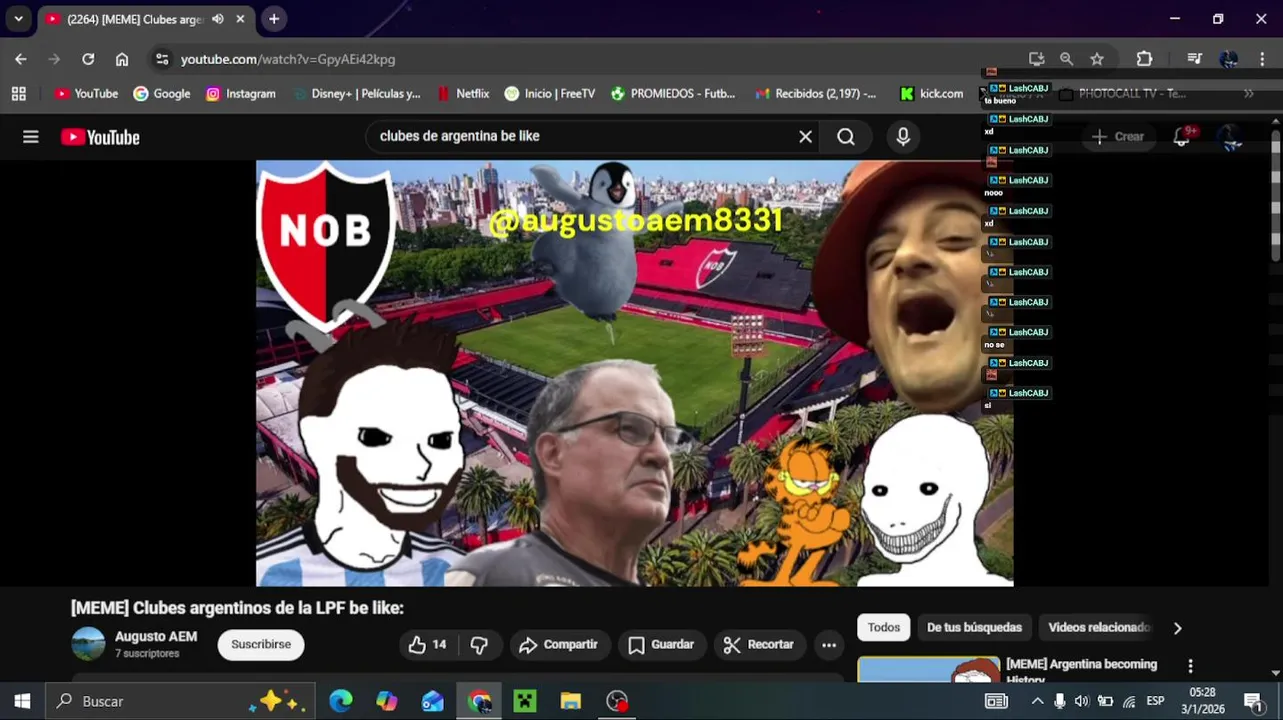Viewport: 1283px width, 720px height.
Task: Open the Instagram bookmark
Action: click(x=240, y=93)
